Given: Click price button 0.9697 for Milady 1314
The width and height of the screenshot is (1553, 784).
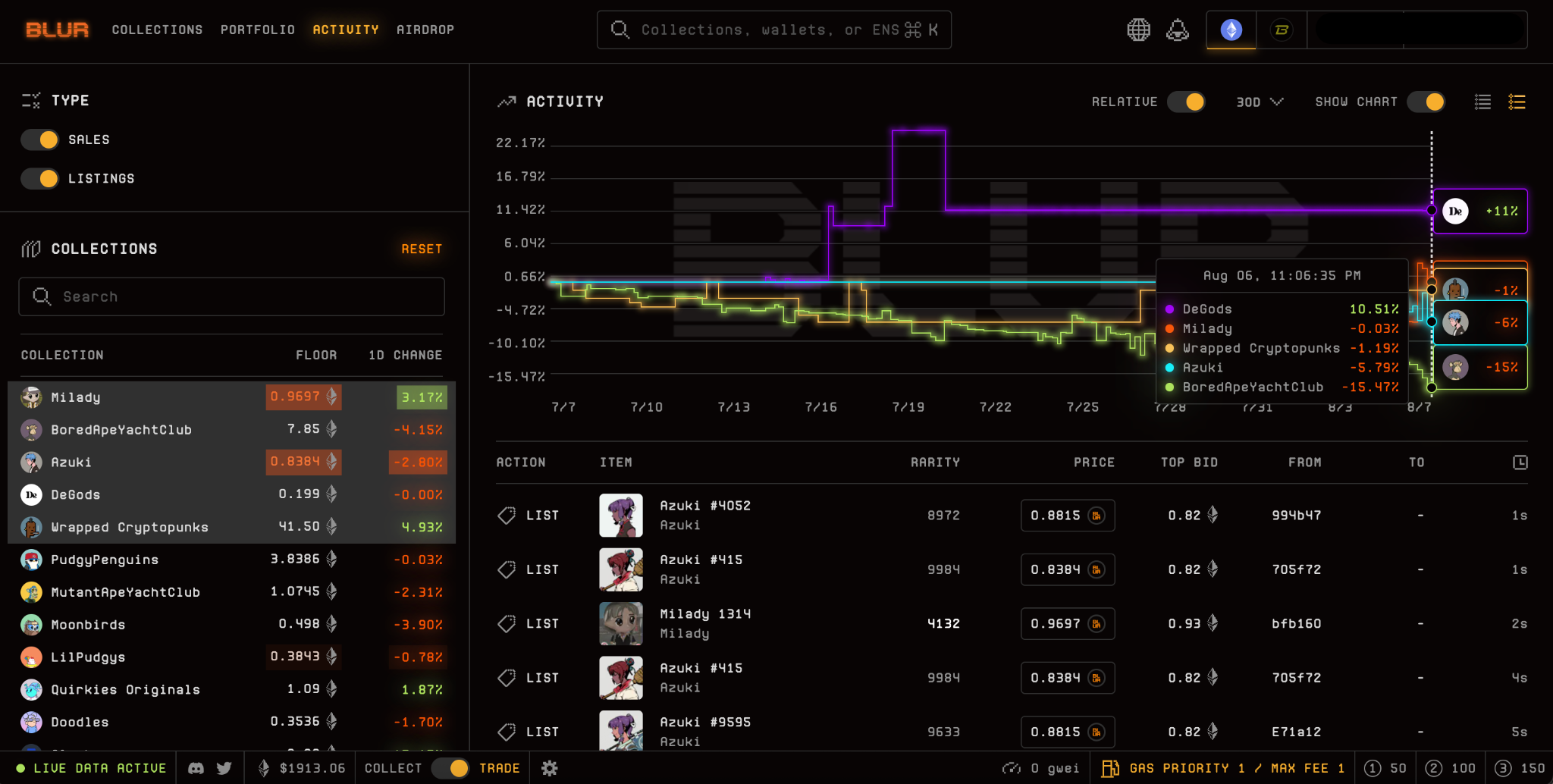Looking at the screenshot, I should pos(1068,624).
